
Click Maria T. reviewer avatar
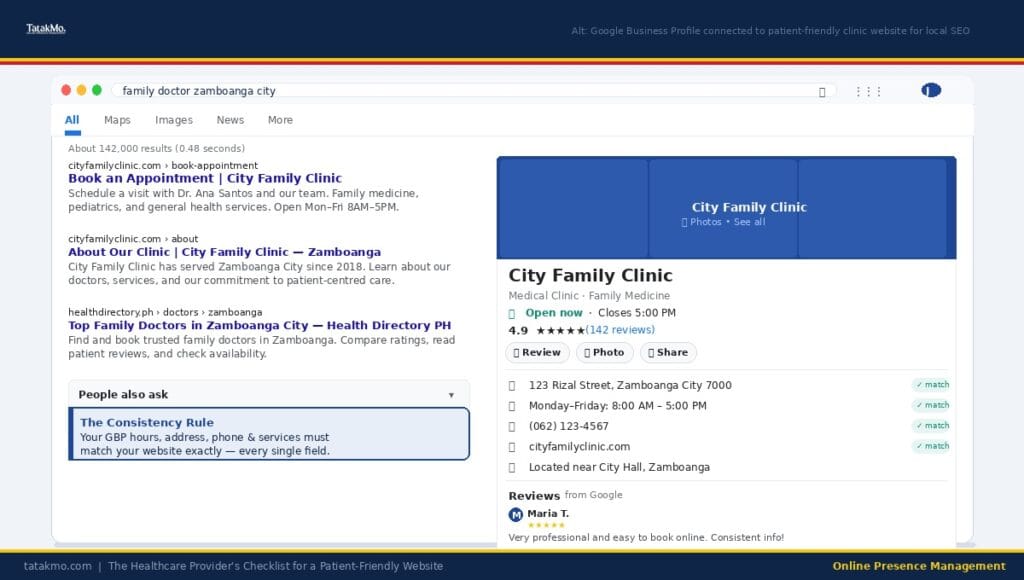[x=516, y=515]
